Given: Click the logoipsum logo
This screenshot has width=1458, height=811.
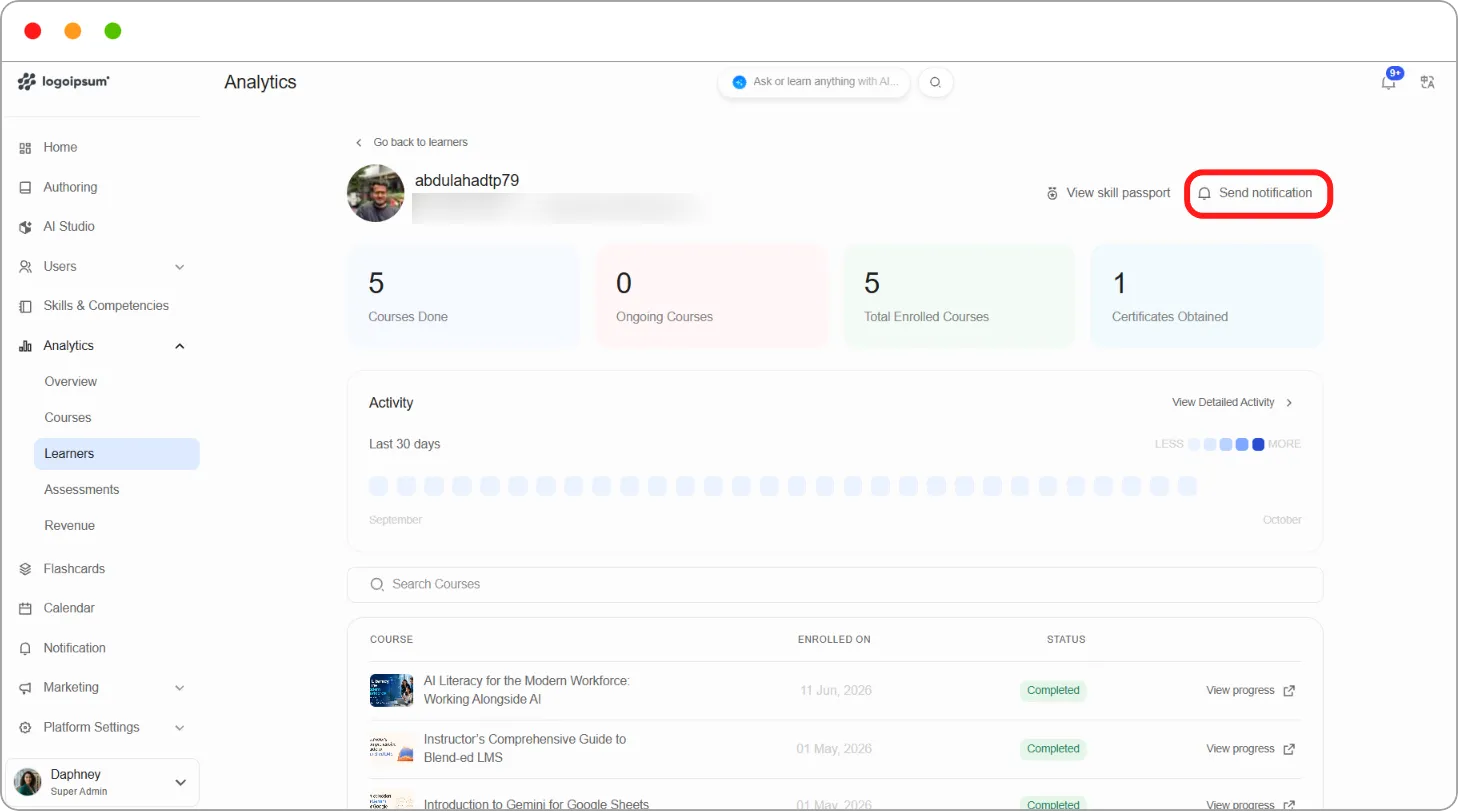Looking at the screenshot, I should (x=64, y=82).
